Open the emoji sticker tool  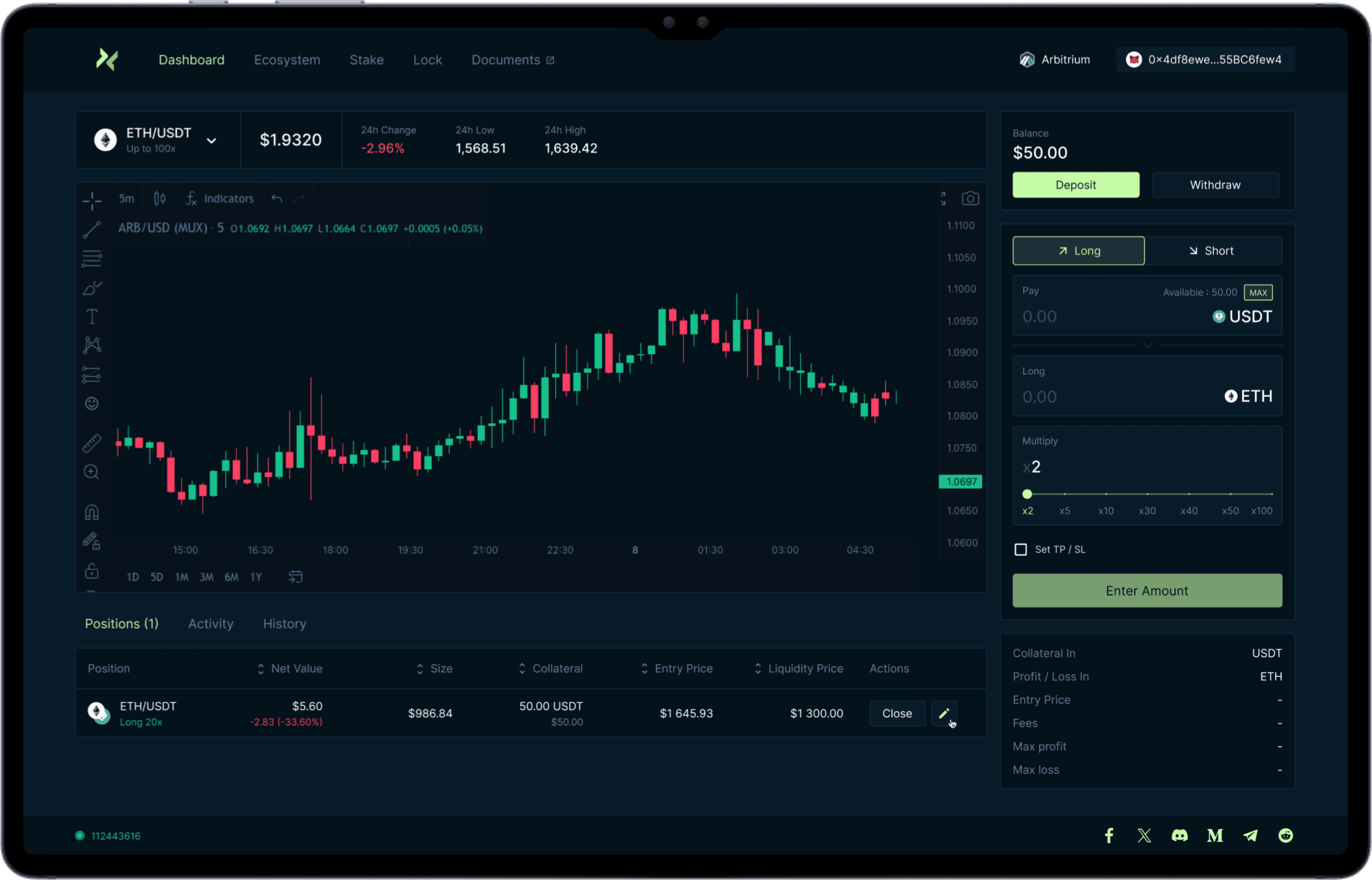click(x=92, y=404)
